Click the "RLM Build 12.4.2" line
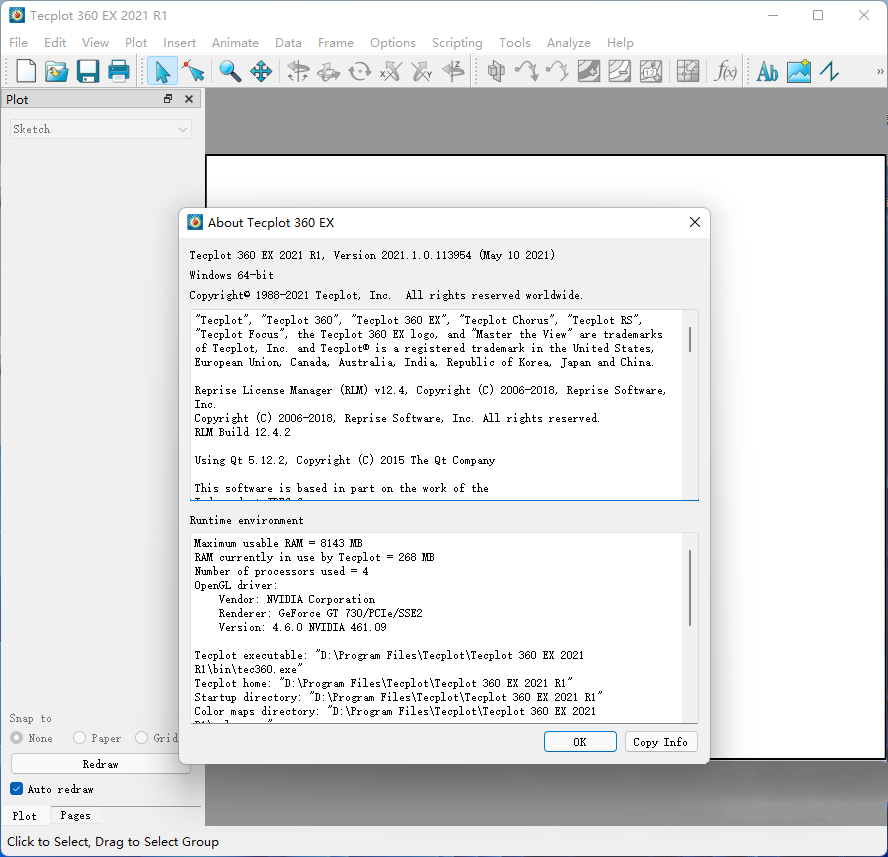The height and width of the screenshot is (857, 888). tap(242, 432)
